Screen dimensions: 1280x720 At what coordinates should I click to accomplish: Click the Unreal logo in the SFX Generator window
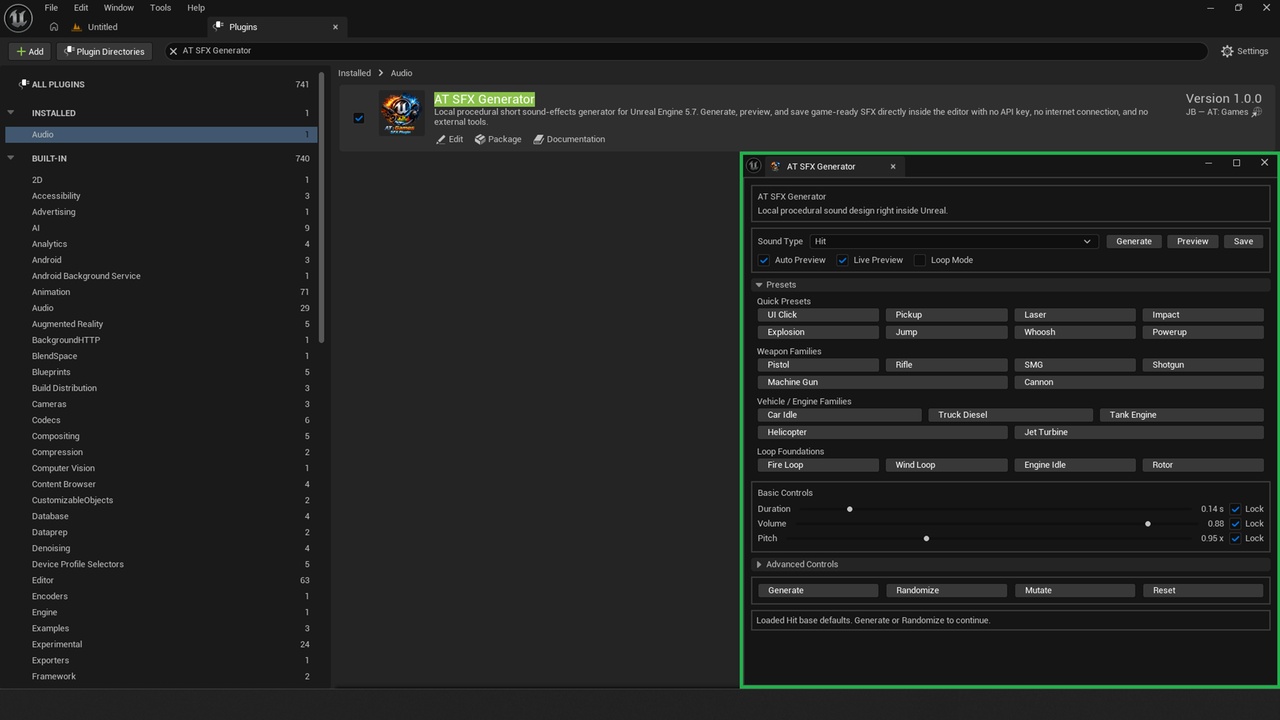[755, 166]
